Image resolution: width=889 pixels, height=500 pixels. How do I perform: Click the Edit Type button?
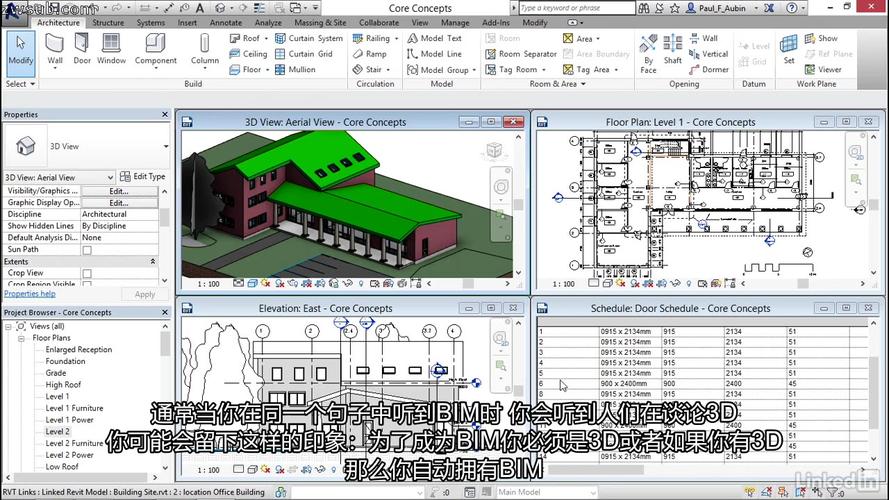[143, 177]
